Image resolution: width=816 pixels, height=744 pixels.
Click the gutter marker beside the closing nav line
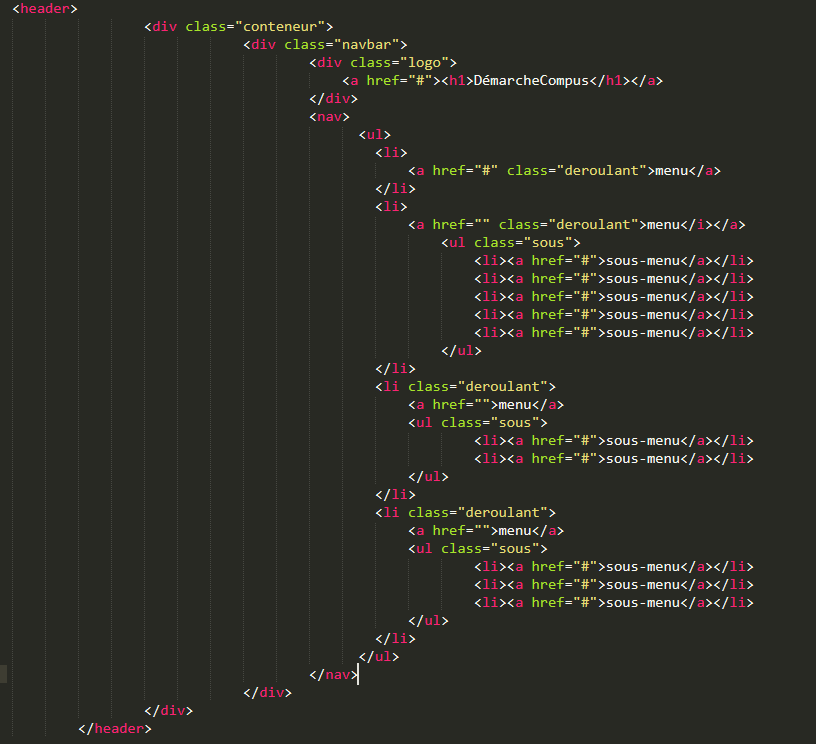(3, 674)
